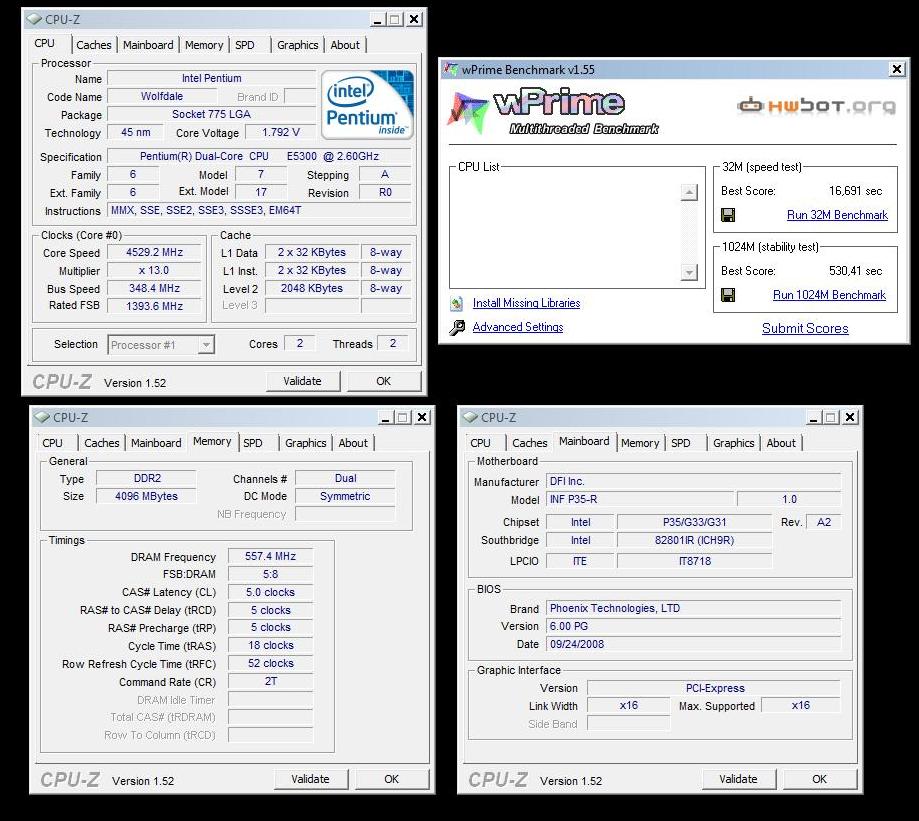This screenshot has height=821, width=919.
Task: Click the Core Speed value 4529.2 MHz
Action: [x=155, y=253]
